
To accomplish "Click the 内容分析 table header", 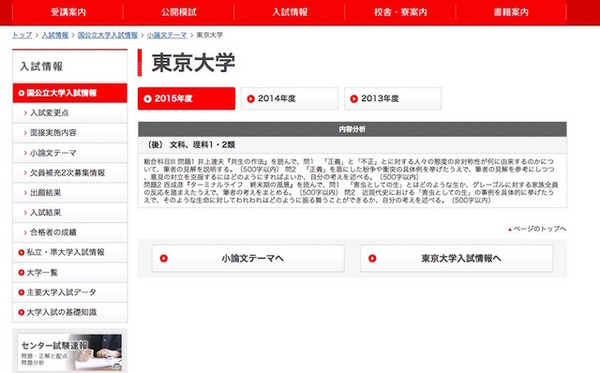I will [352, 129].
